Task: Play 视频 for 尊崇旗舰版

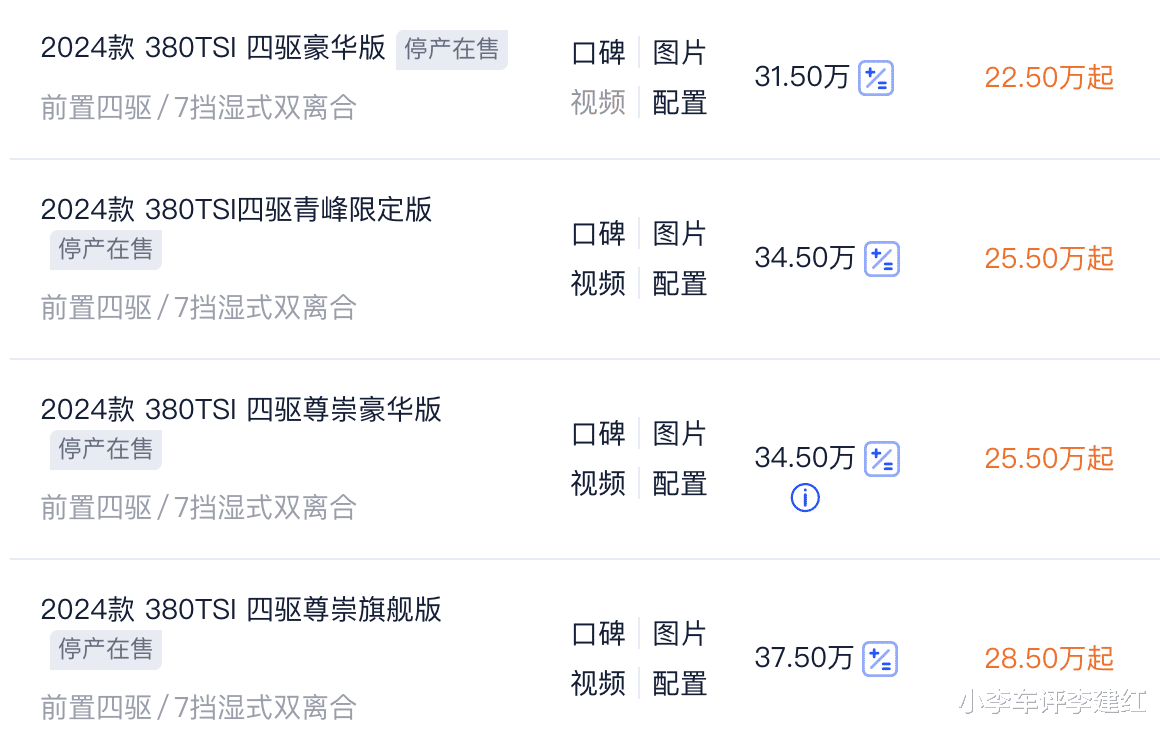Action: [598, 683]
